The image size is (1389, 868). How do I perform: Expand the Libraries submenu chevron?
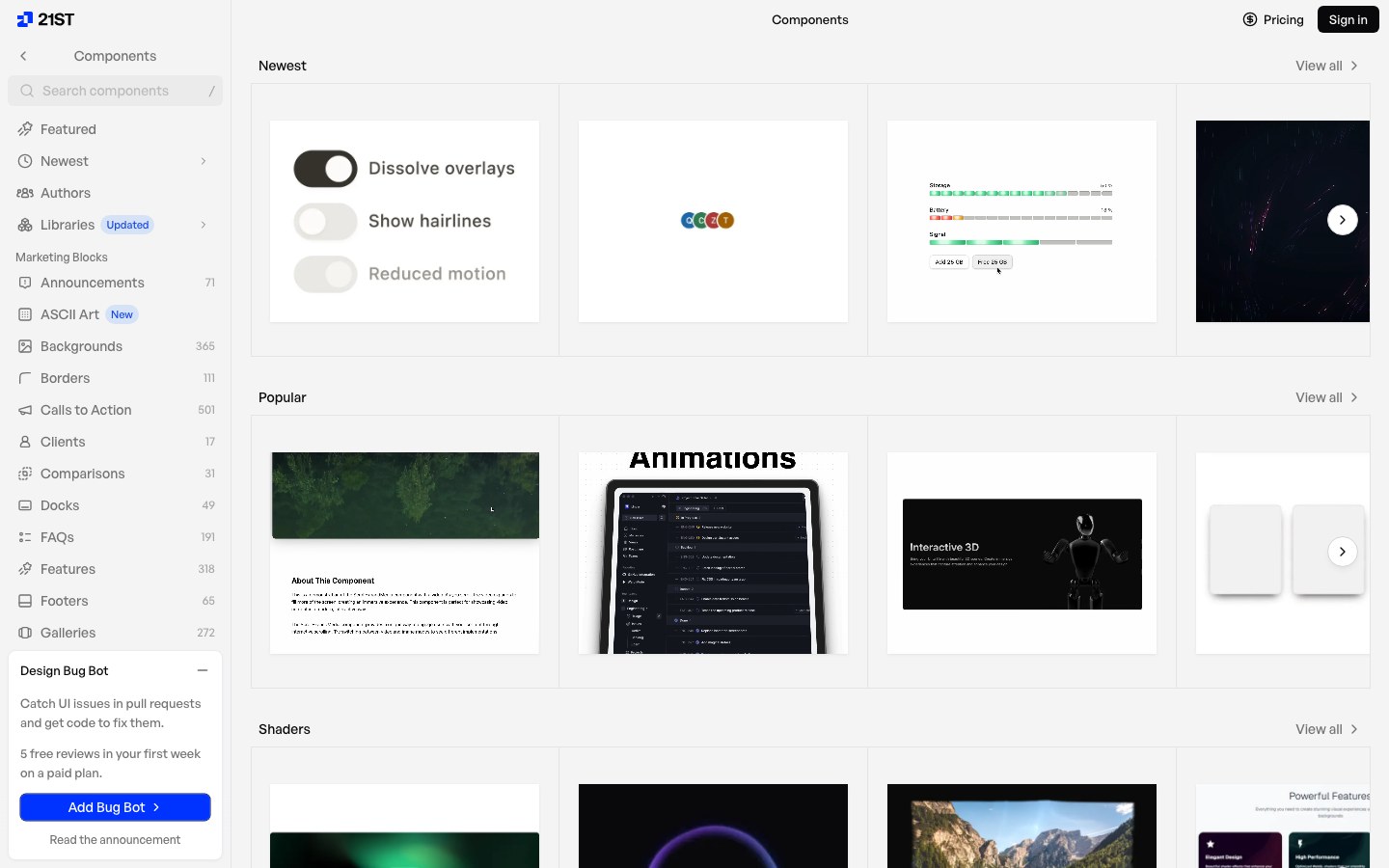tap(204, 225)
